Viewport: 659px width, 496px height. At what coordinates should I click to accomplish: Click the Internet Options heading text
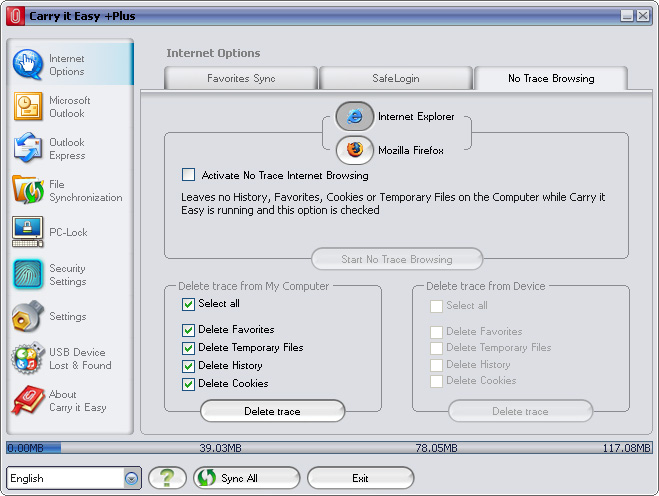pos(214,53)
